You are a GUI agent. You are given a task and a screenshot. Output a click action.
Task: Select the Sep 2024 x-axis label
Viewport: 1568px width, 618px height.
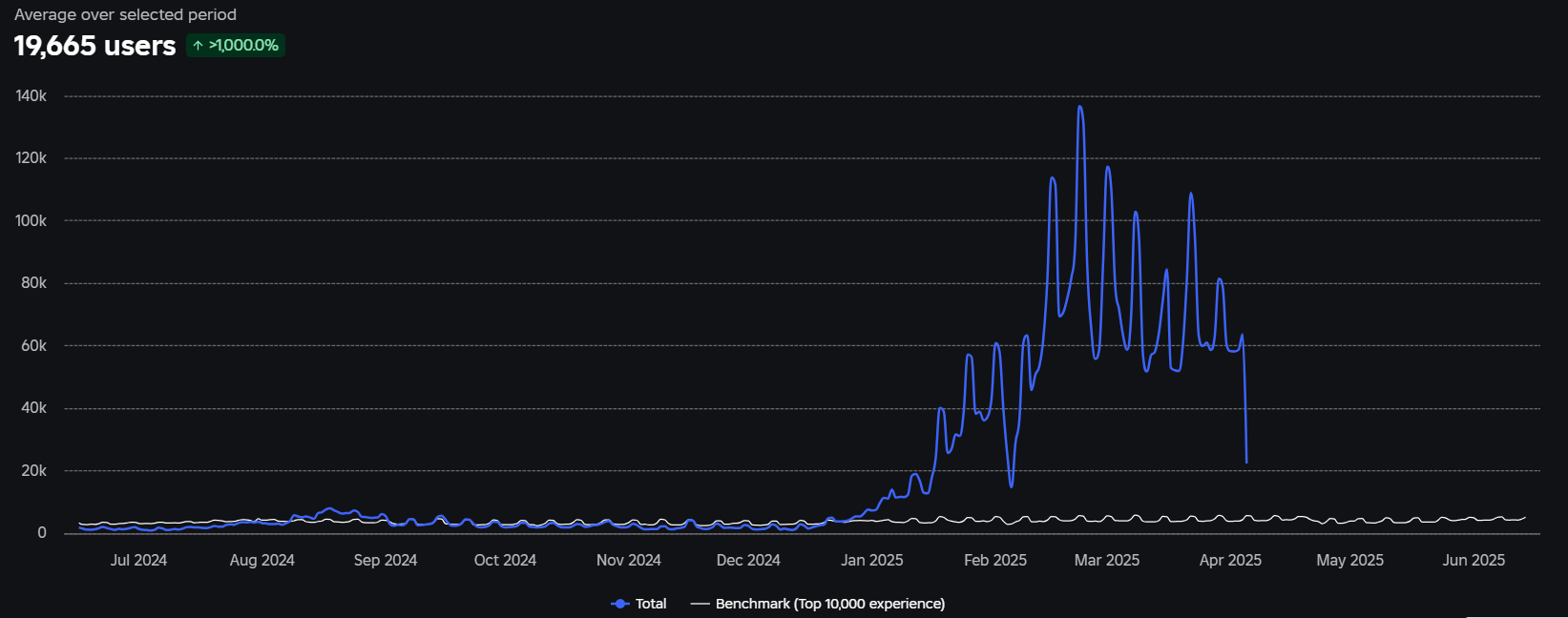(386, 560)
